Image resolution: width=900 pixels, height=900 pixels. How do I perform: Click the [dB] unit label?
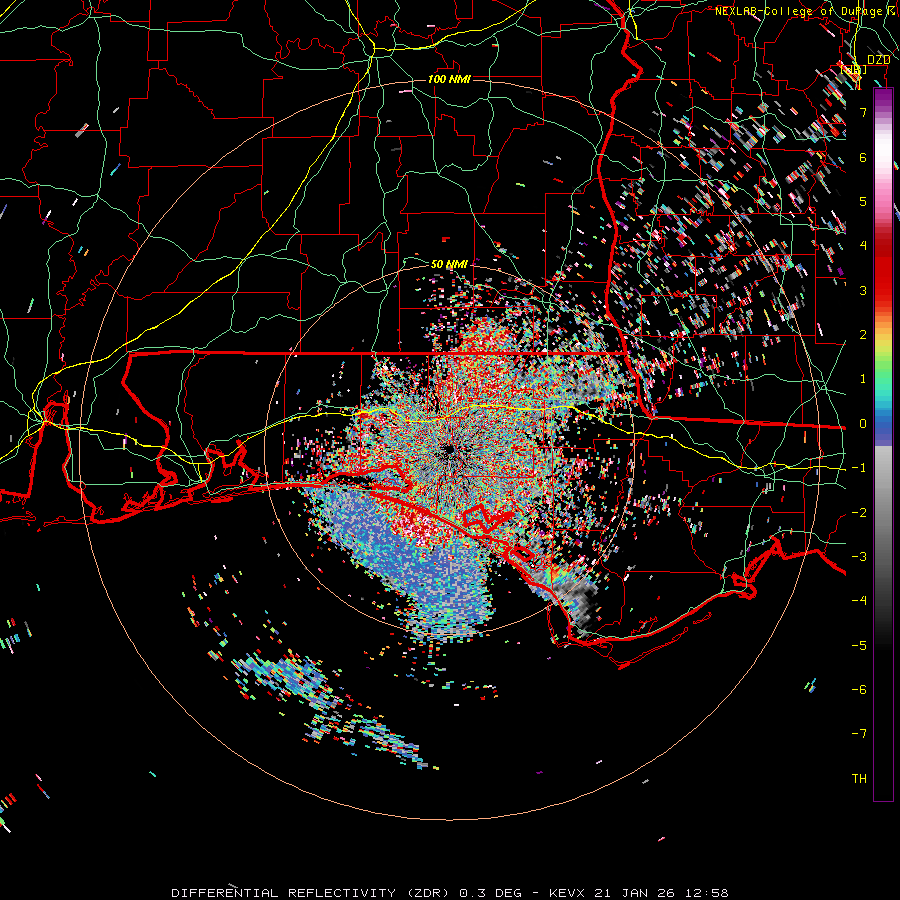(x=854, y=70)
